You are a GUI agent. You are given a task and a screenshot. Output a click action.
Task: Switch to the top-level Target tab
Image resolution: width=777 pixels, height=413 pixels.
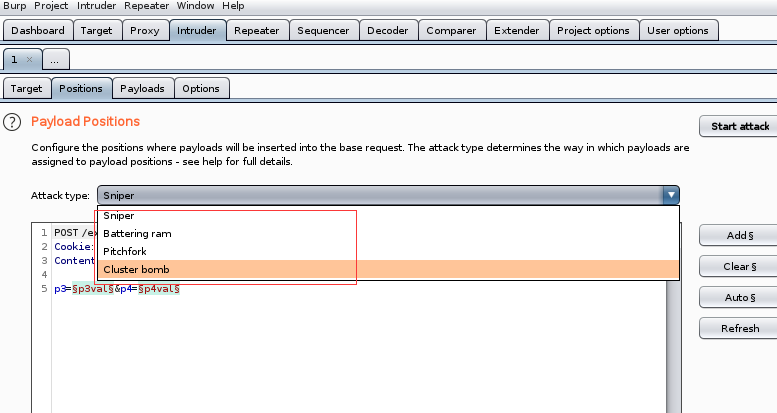coord(96,30)
